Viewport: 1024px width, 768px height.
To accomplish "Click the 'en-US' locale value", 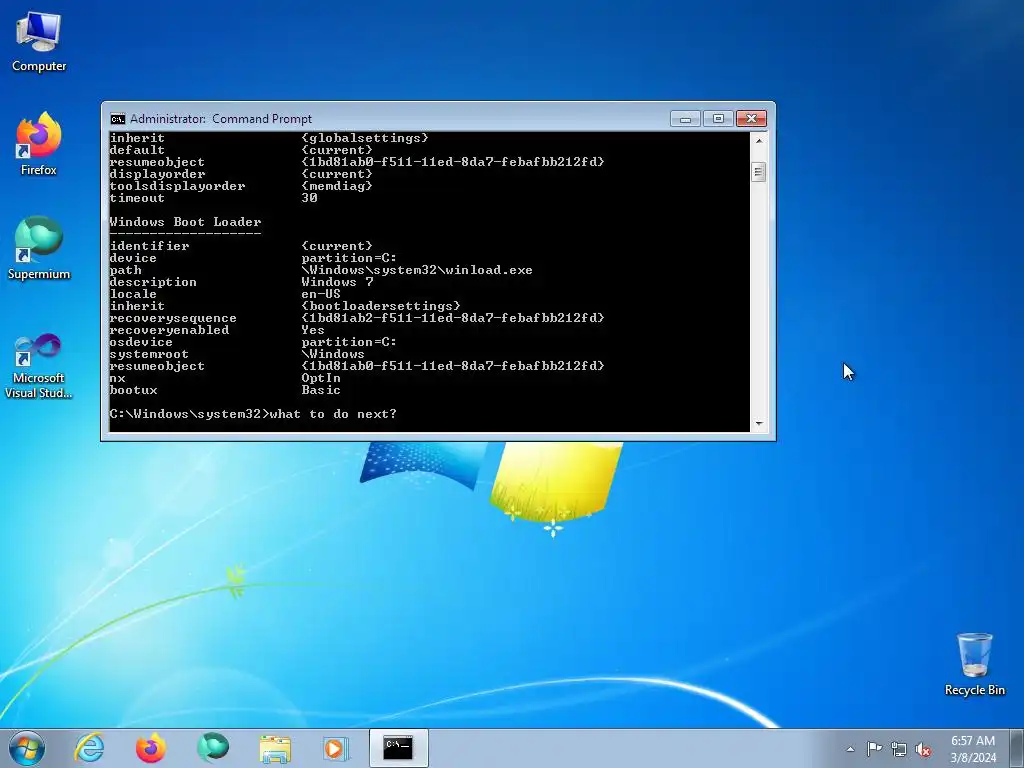I will [x=321, y=294].
